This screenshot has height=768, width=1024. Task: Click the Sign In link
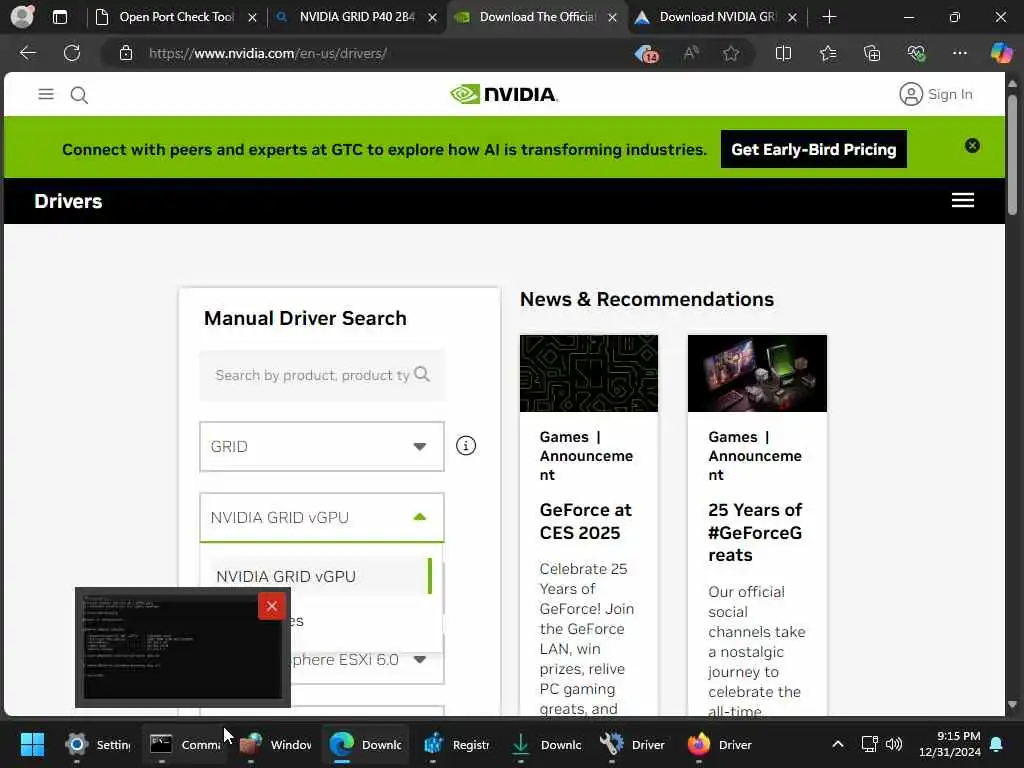click(x=950, y=95)
